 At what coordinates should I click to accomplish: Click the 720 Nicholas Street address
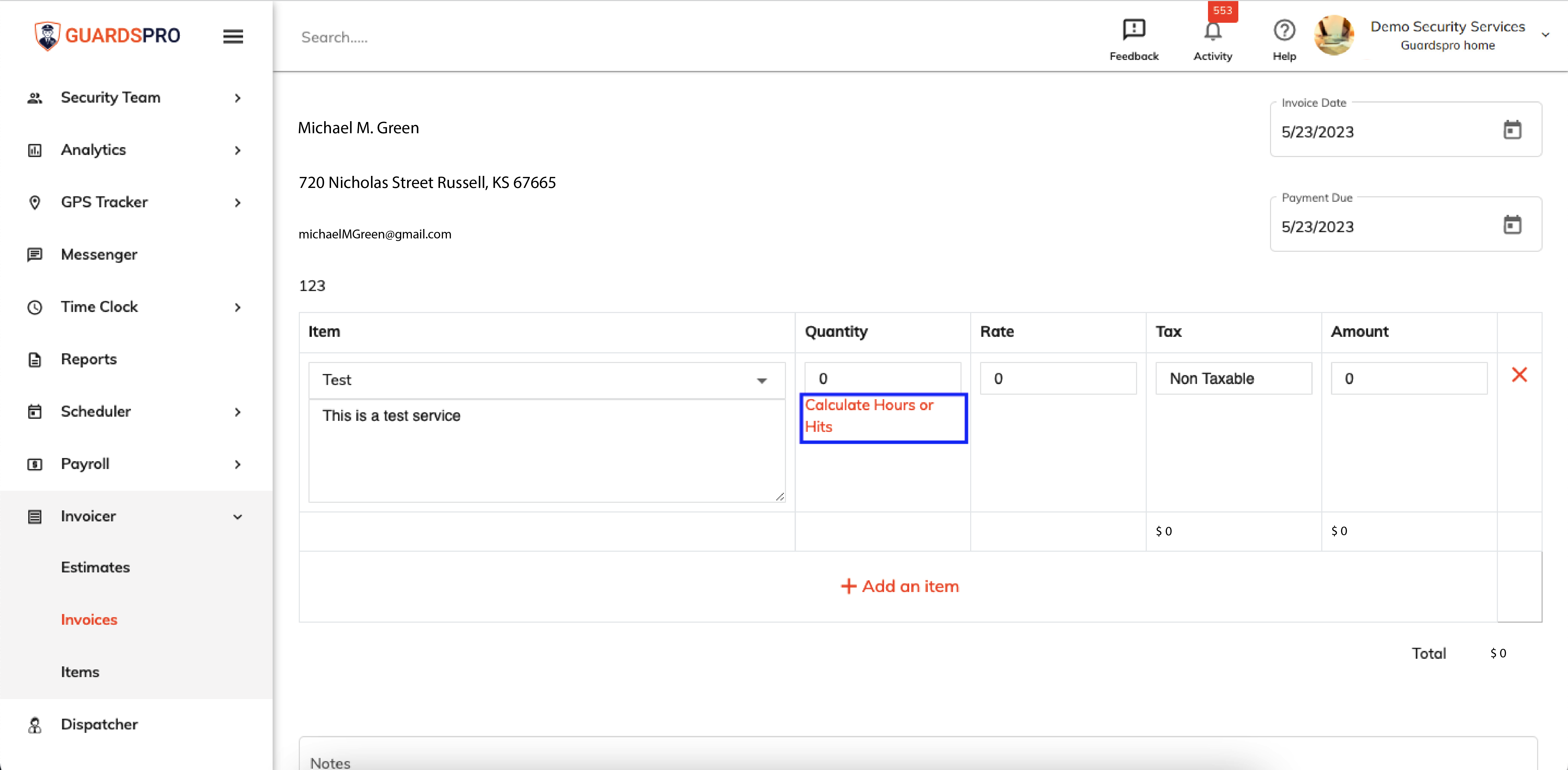(x=427, y=183)
